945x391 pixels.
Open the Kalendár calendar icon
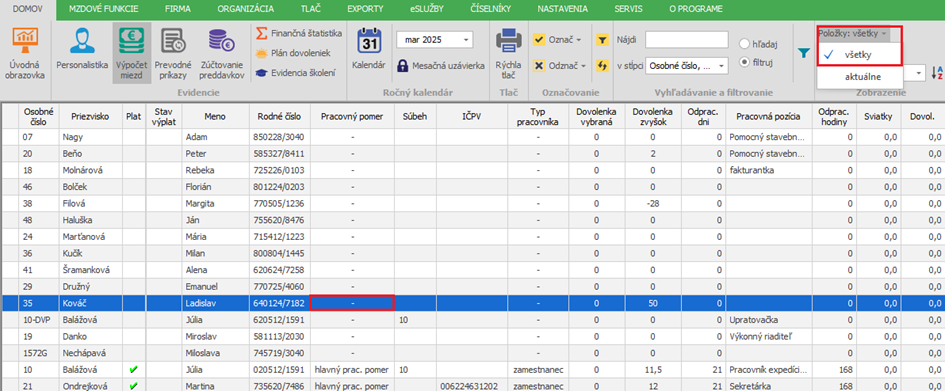click(368, 42)
